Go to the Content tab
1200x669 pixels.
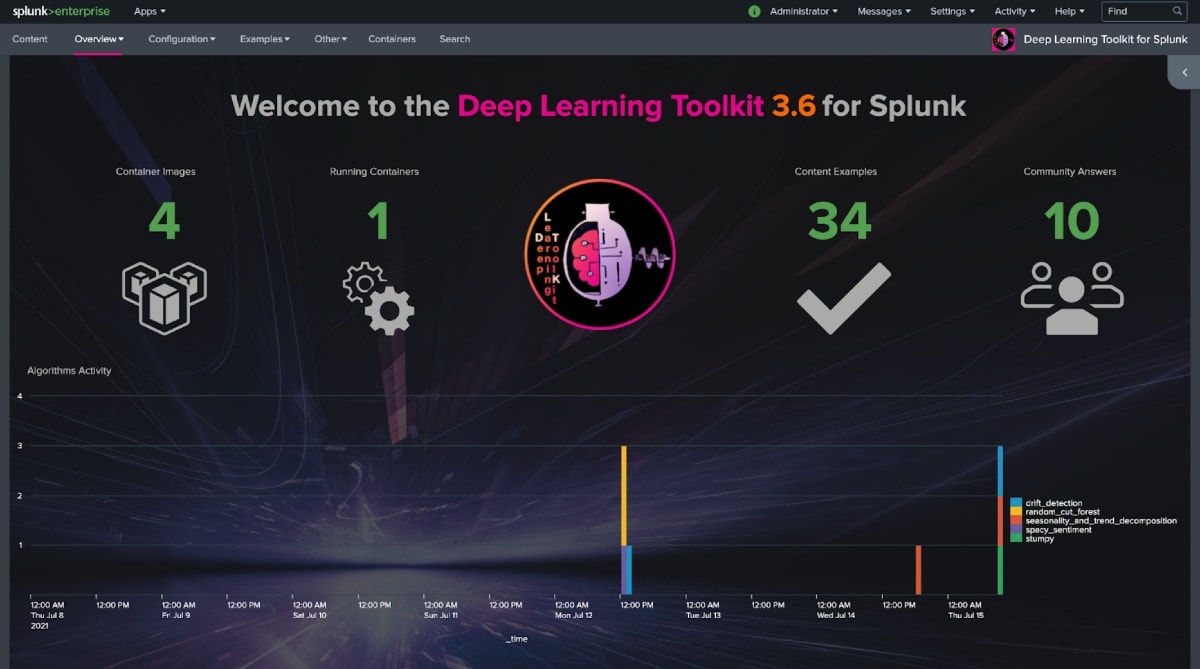click(x=30, y=39)
